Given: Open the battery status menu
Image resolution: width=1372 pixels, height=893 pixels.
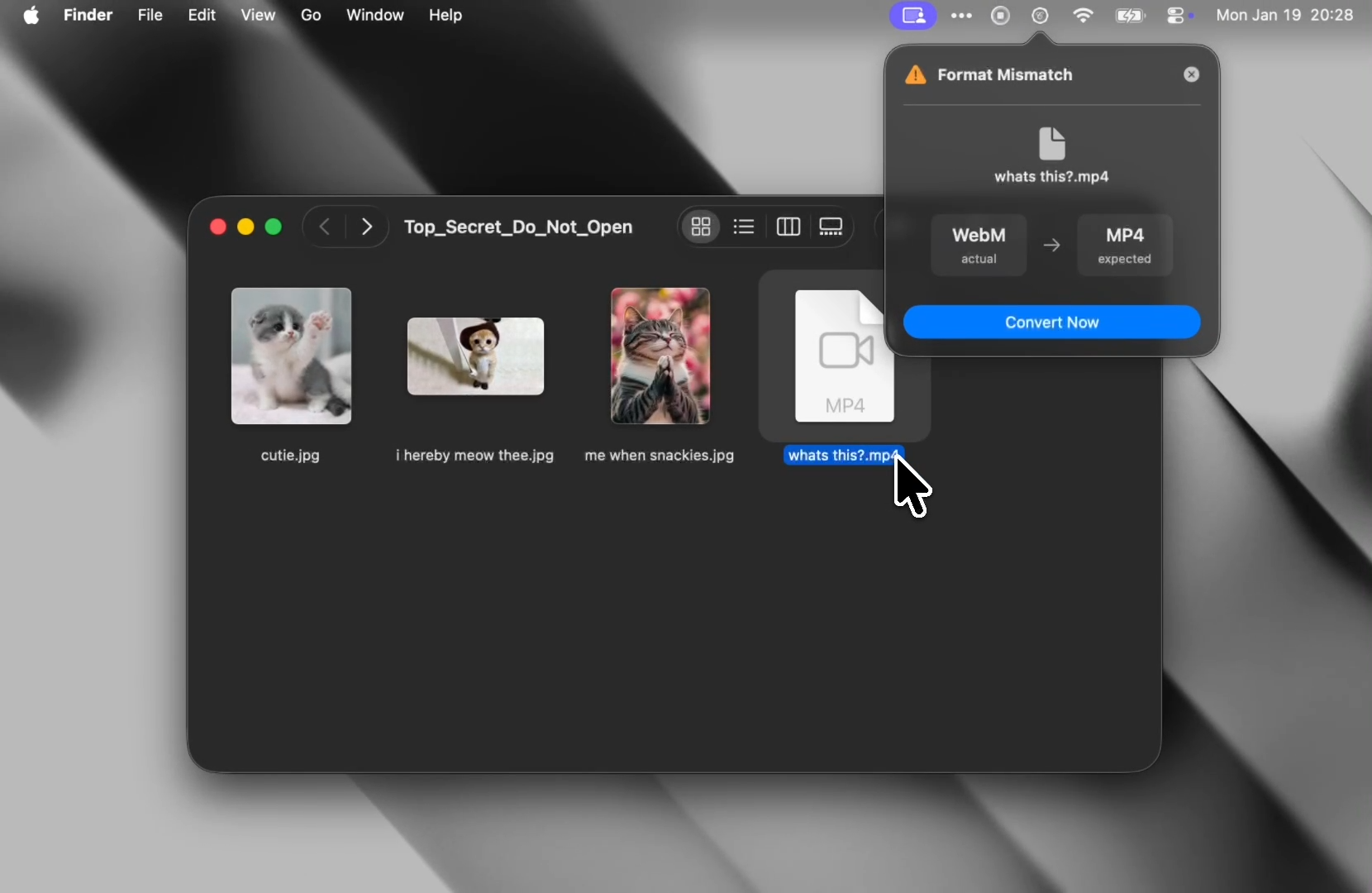Looking at the screenshot, I should pos(1130,16).
